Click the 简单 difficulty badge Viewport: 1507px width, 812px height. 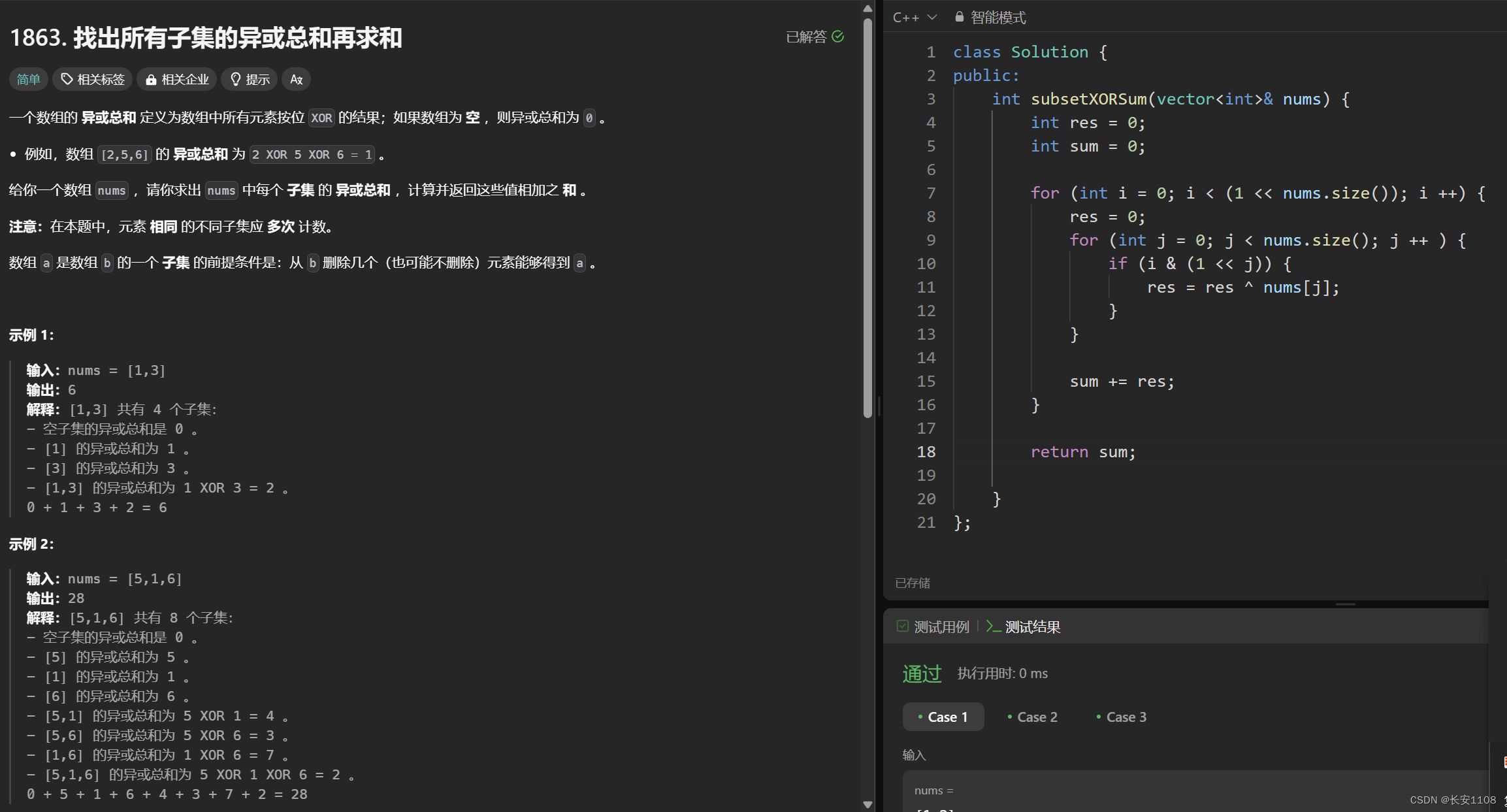tap(28, 79)
